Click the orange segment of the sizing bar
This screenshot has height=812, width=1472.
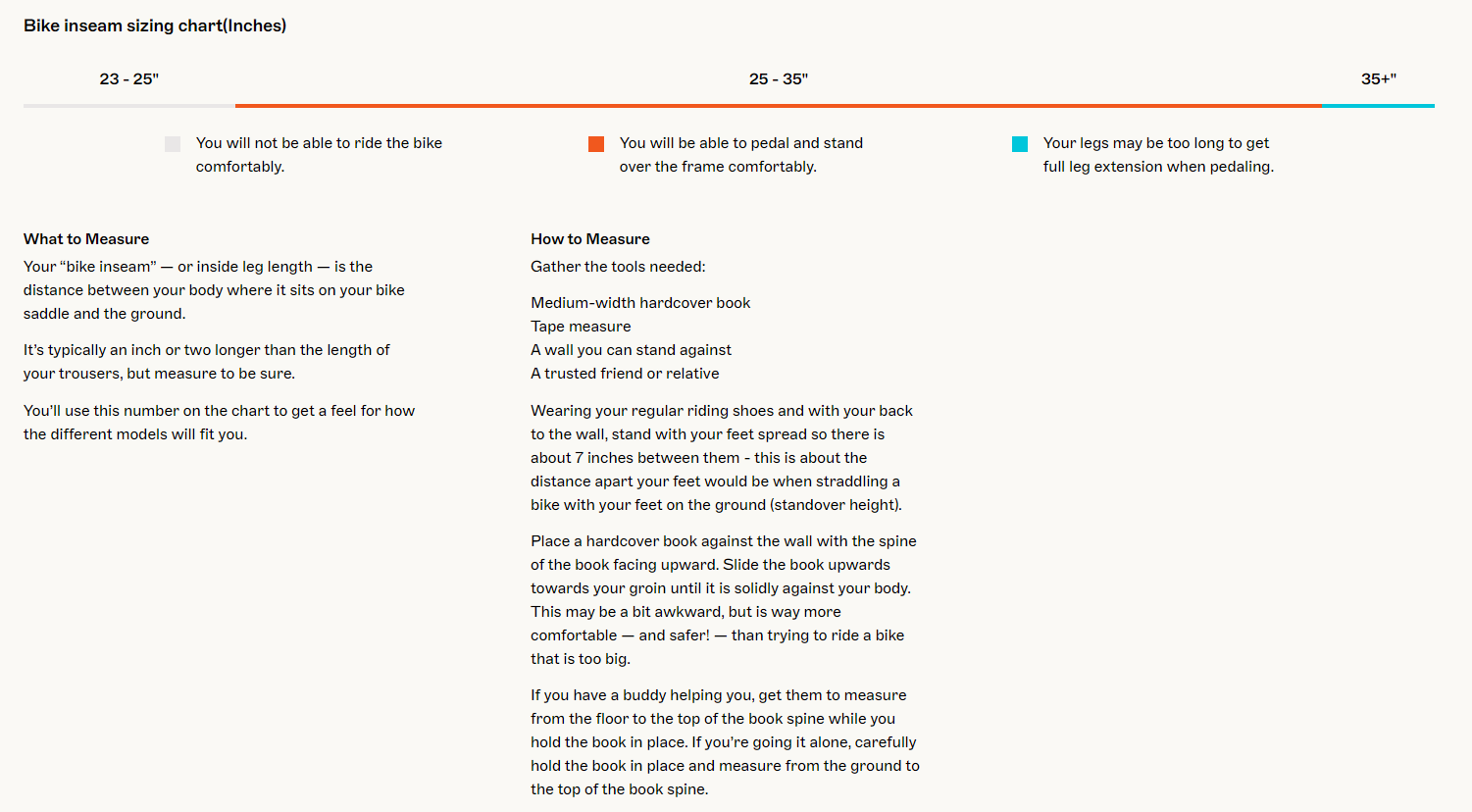point(778,105)
